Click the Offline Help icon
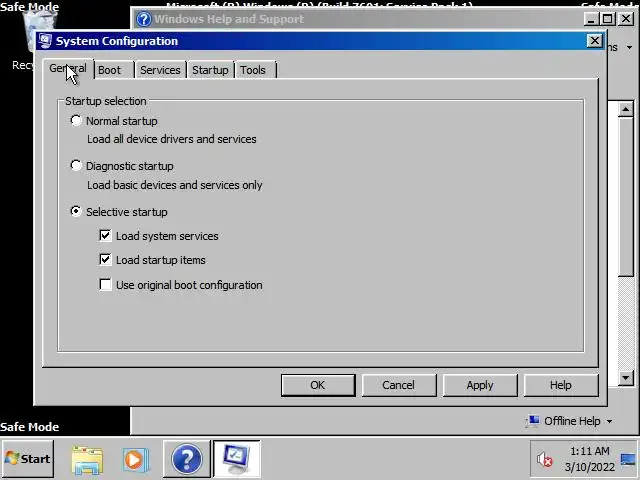The height and width of the screenshot is (480, 640). click(x=533, y=420)
